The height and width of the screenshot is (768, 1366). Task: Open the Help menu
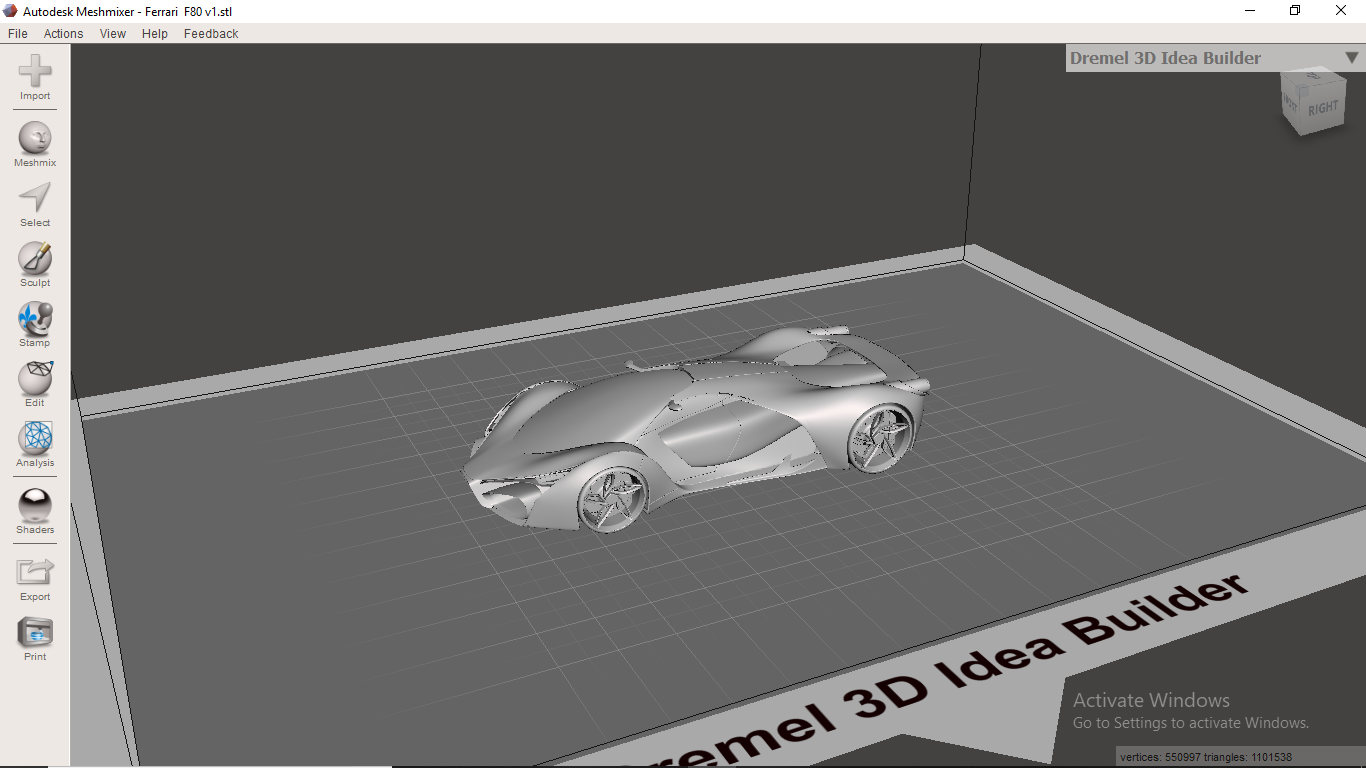click(154, 33)
